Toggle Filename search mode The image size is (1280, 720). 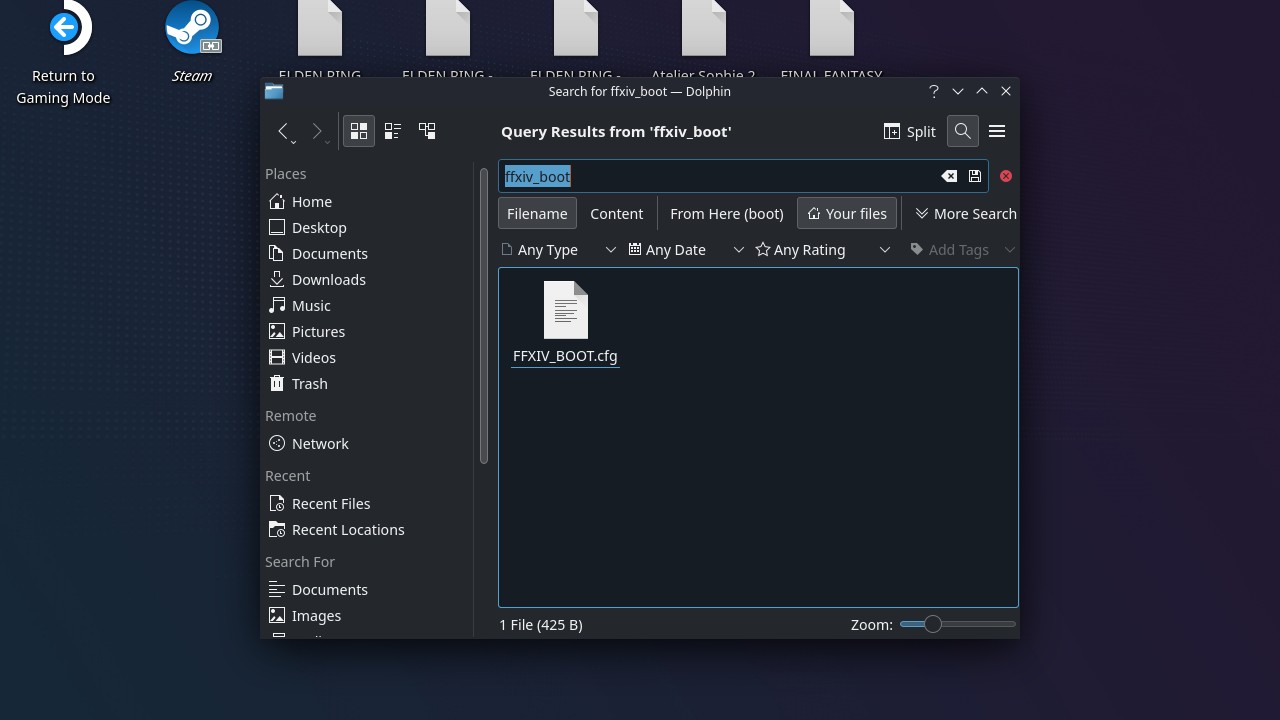pos(537,213)
